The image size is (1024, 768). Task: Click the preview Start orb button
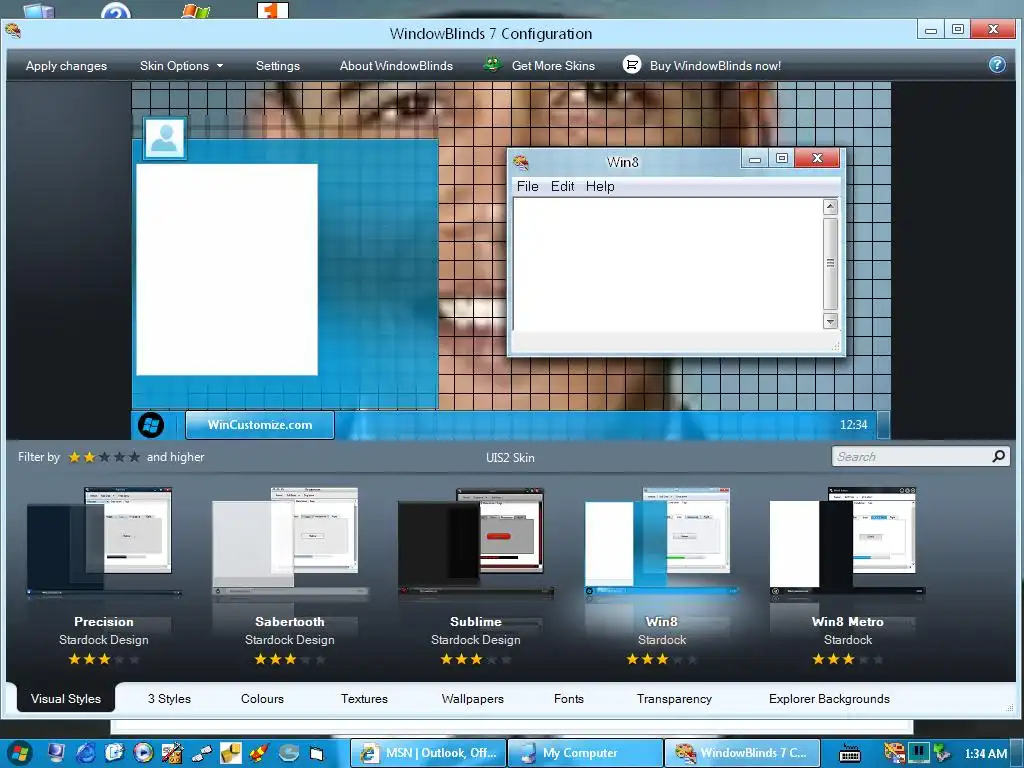point(151,425)
